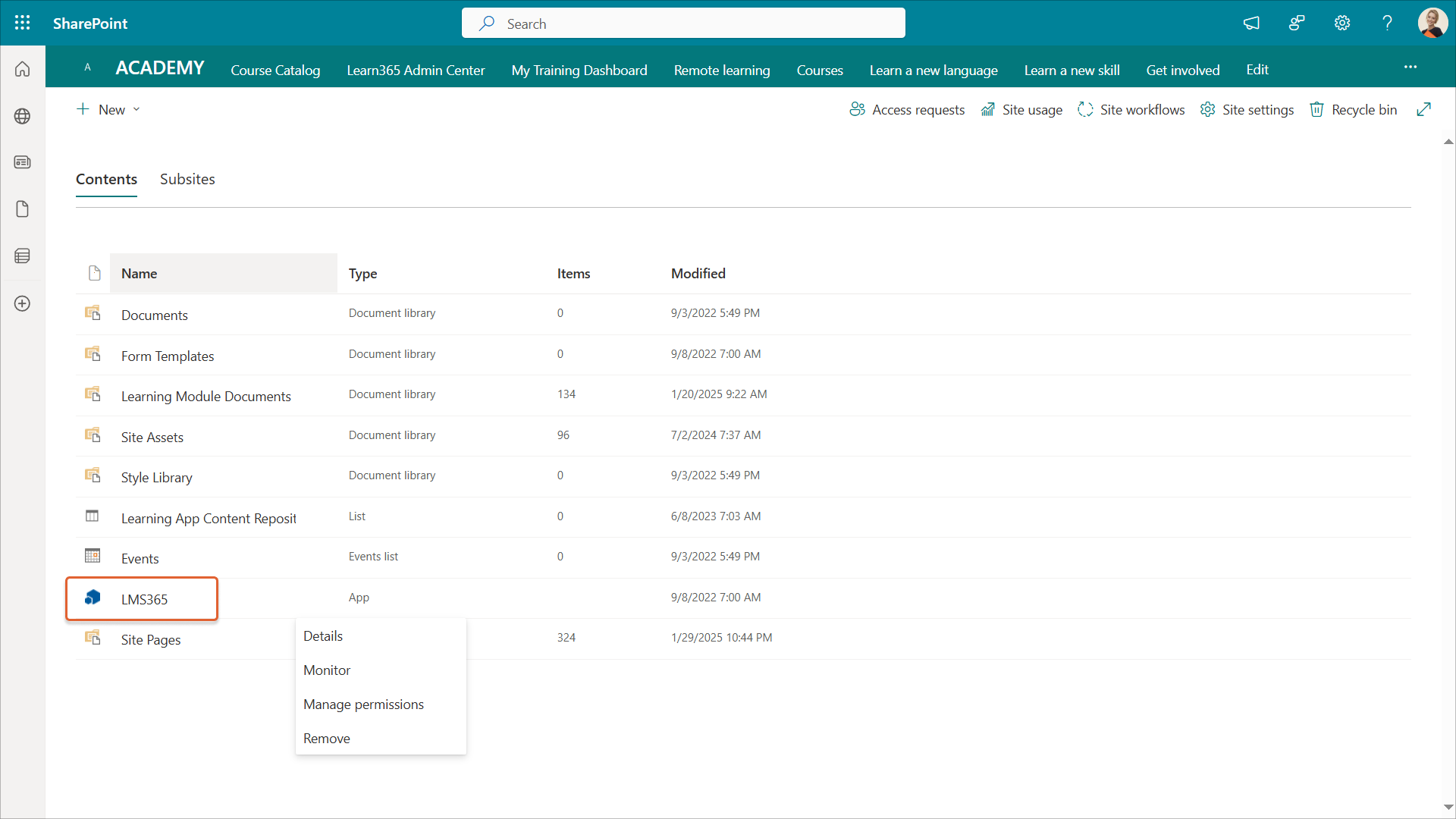Open the LMS365 app name

tap(144, 599)
